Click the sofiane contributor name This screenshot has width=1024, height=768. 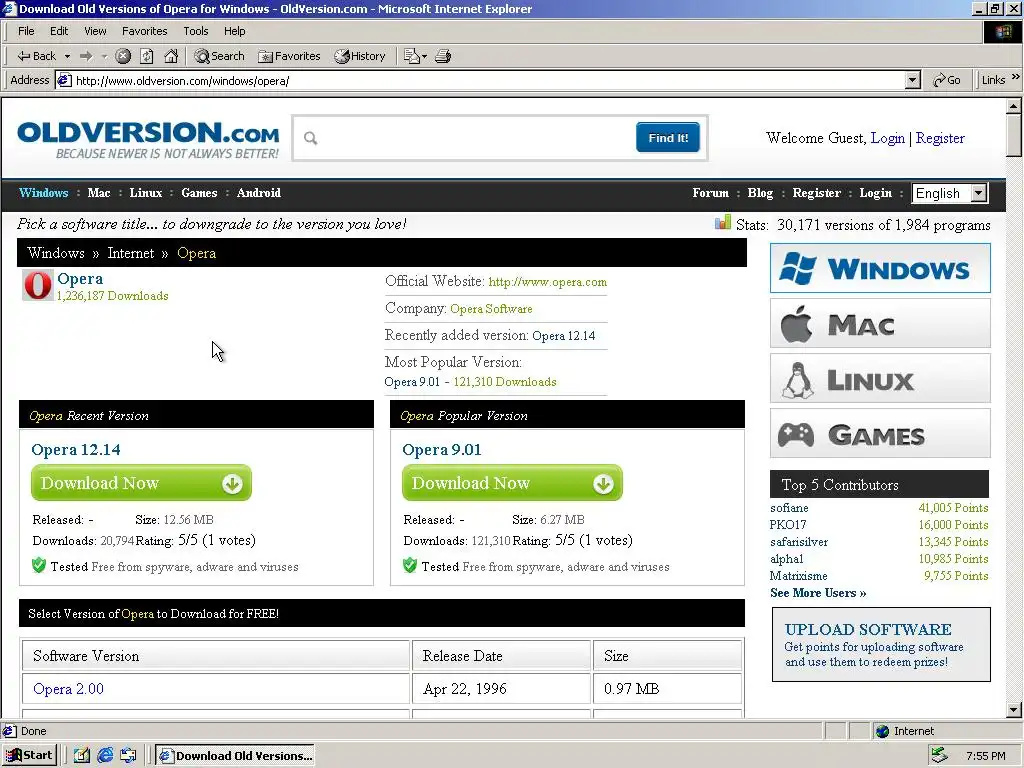[x=789, y=508]
